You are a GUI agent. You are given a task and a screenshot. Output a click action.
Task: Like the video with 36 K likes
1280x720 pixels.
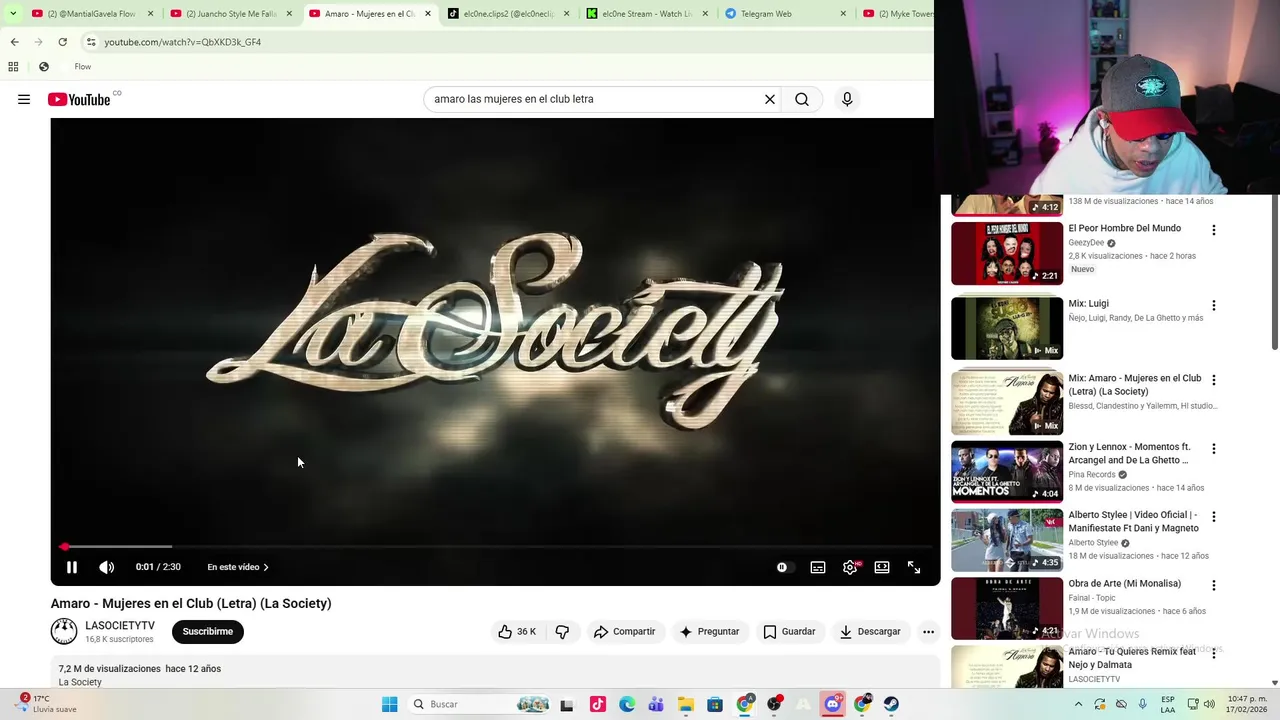point(518,632)
